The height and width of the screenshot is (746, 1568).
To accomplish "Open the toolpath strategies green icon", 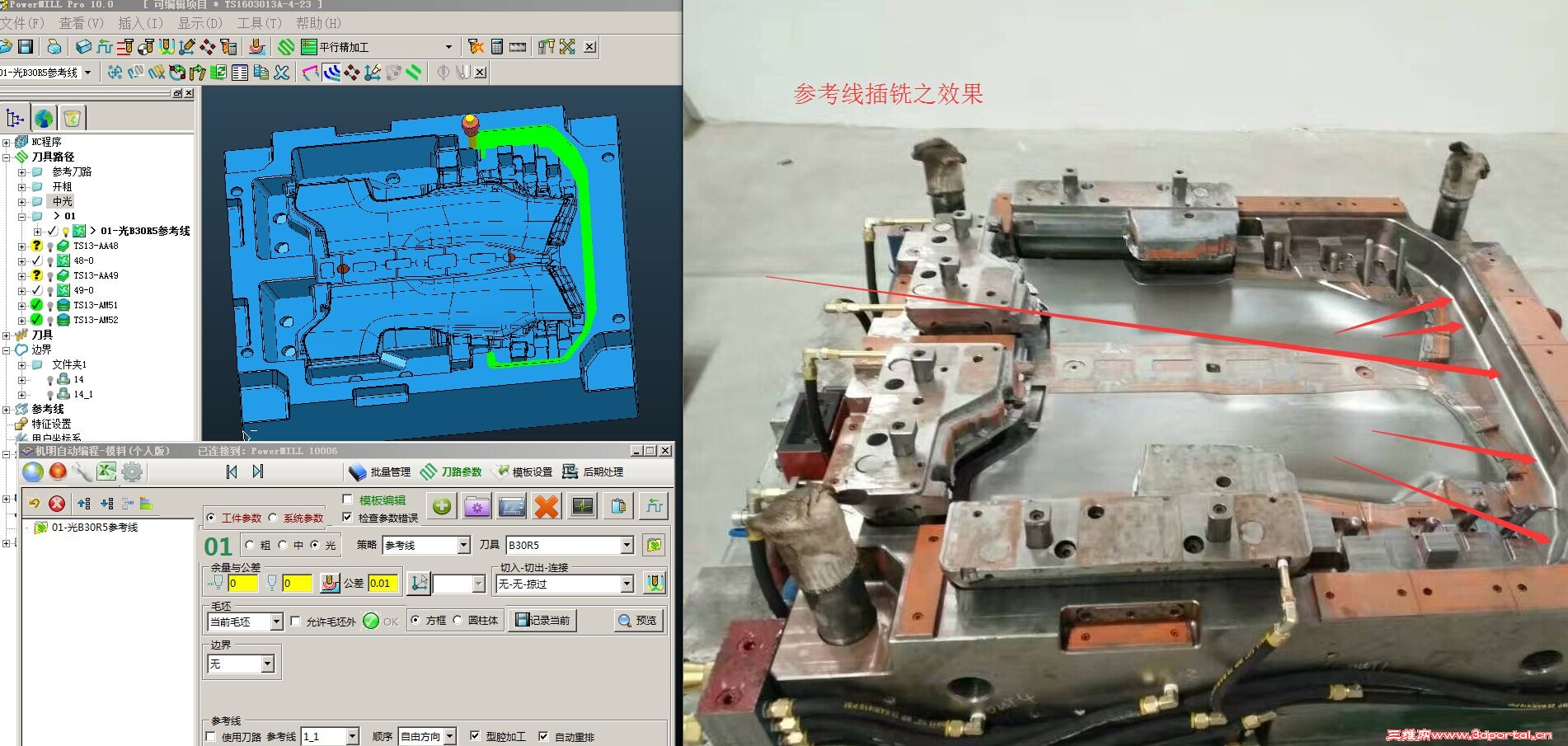I will pos(286,47).
